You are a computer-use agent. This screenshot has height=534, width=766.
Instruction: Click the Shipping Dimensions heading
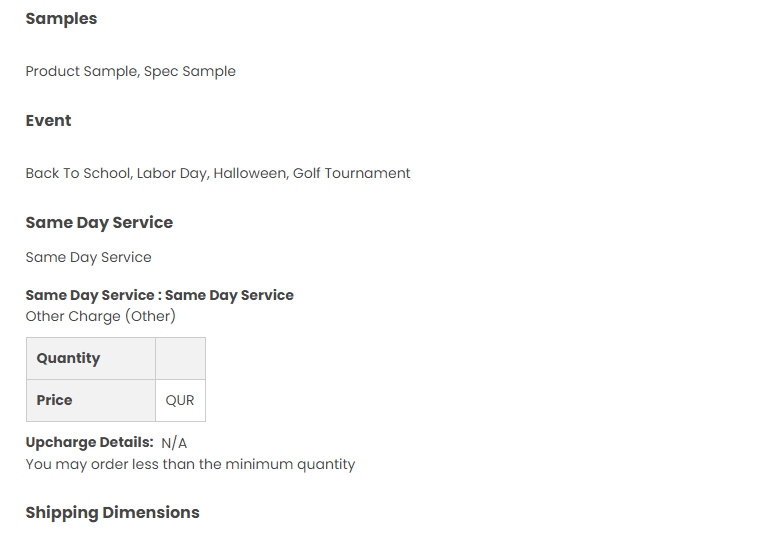point(112,513)
